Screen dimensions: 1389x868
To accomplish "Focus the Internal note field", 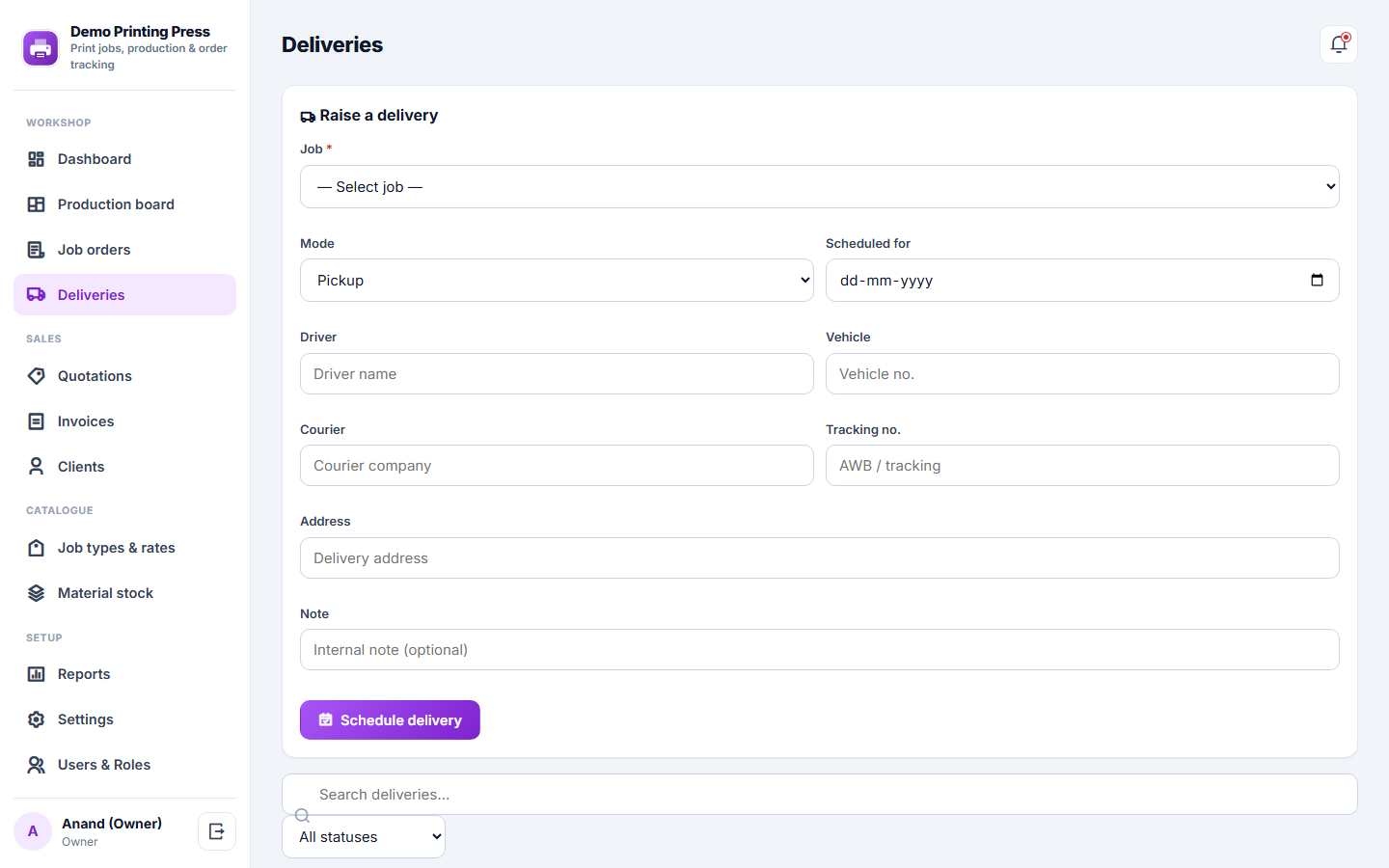I will [820, 650].
